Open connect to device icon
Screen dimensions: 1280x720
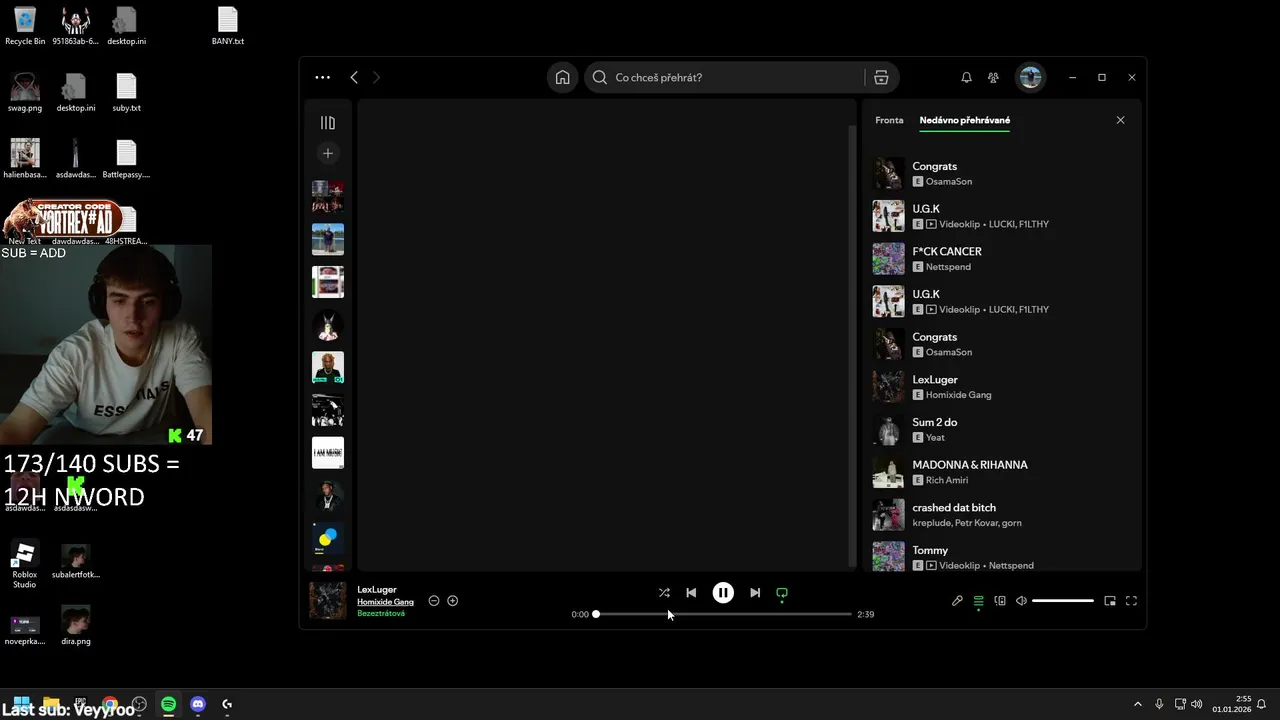(x=1000, y=601)
